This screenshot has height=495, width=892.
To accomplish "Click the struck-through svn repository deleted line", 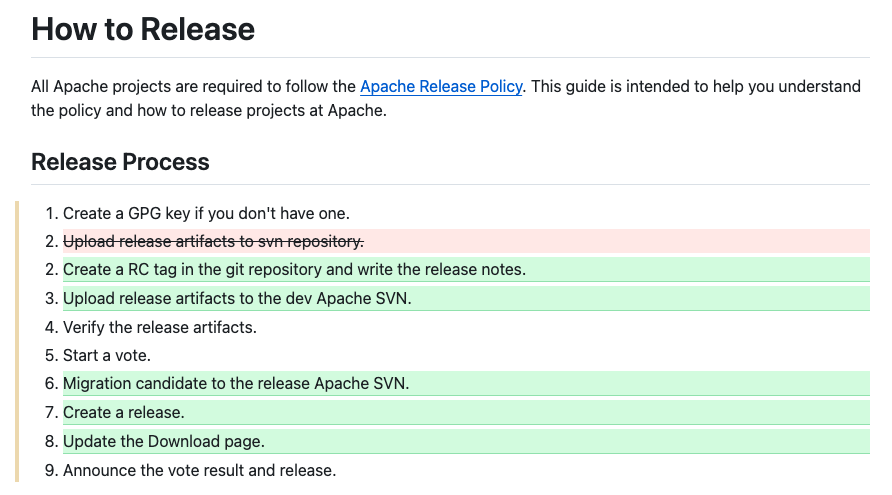I will (x=213, y=241).
